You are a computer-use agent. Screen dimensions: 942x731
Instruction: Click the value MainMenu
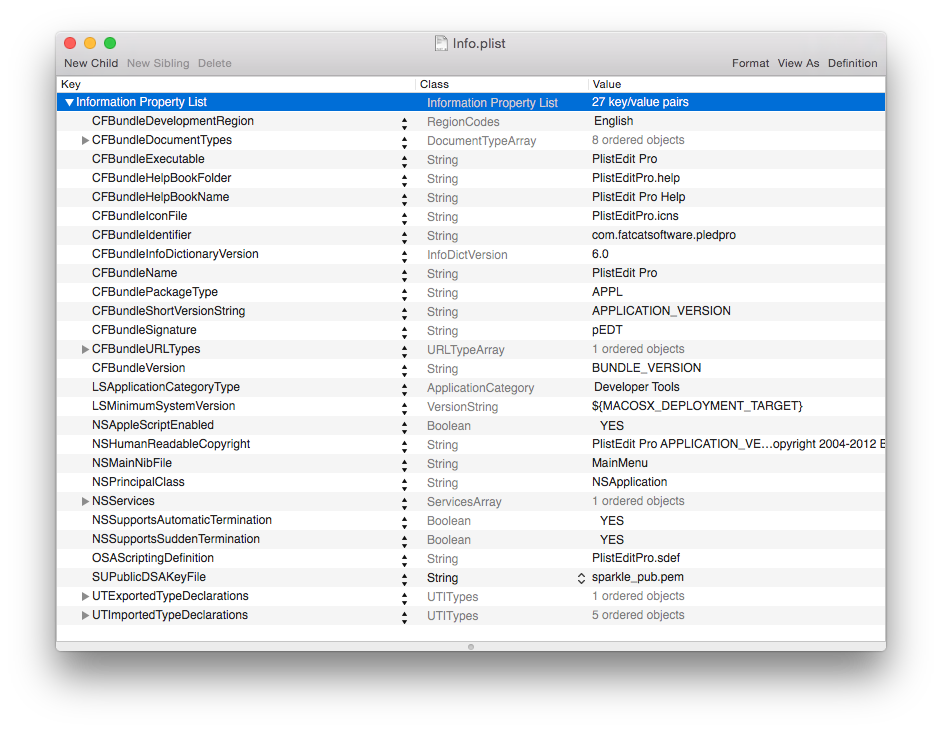pos(619,463)
